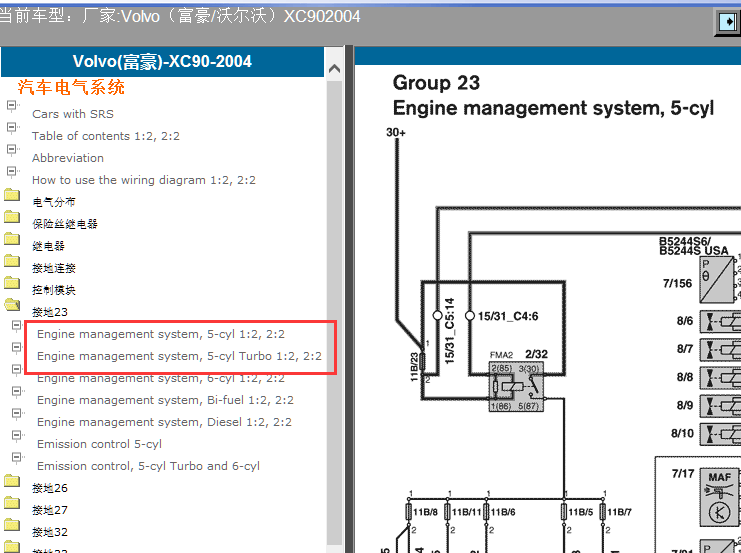Image resolution: width=741 pixels, height=553 pixels.
Task: Collapse the open 接地23 folder icon
Action: pos(12,304)
